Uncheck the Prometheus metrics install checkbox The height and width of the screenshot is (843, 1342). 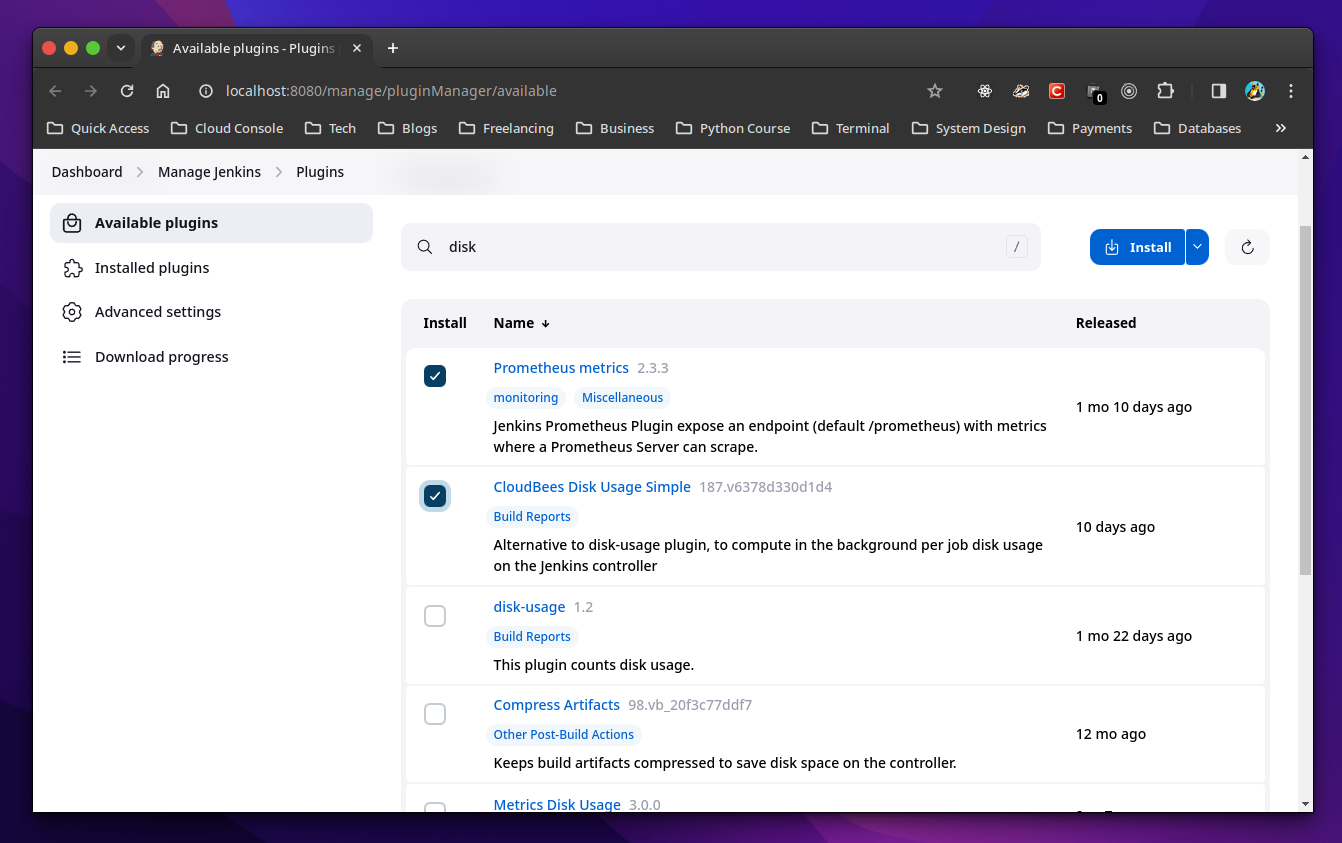(435, 376)
